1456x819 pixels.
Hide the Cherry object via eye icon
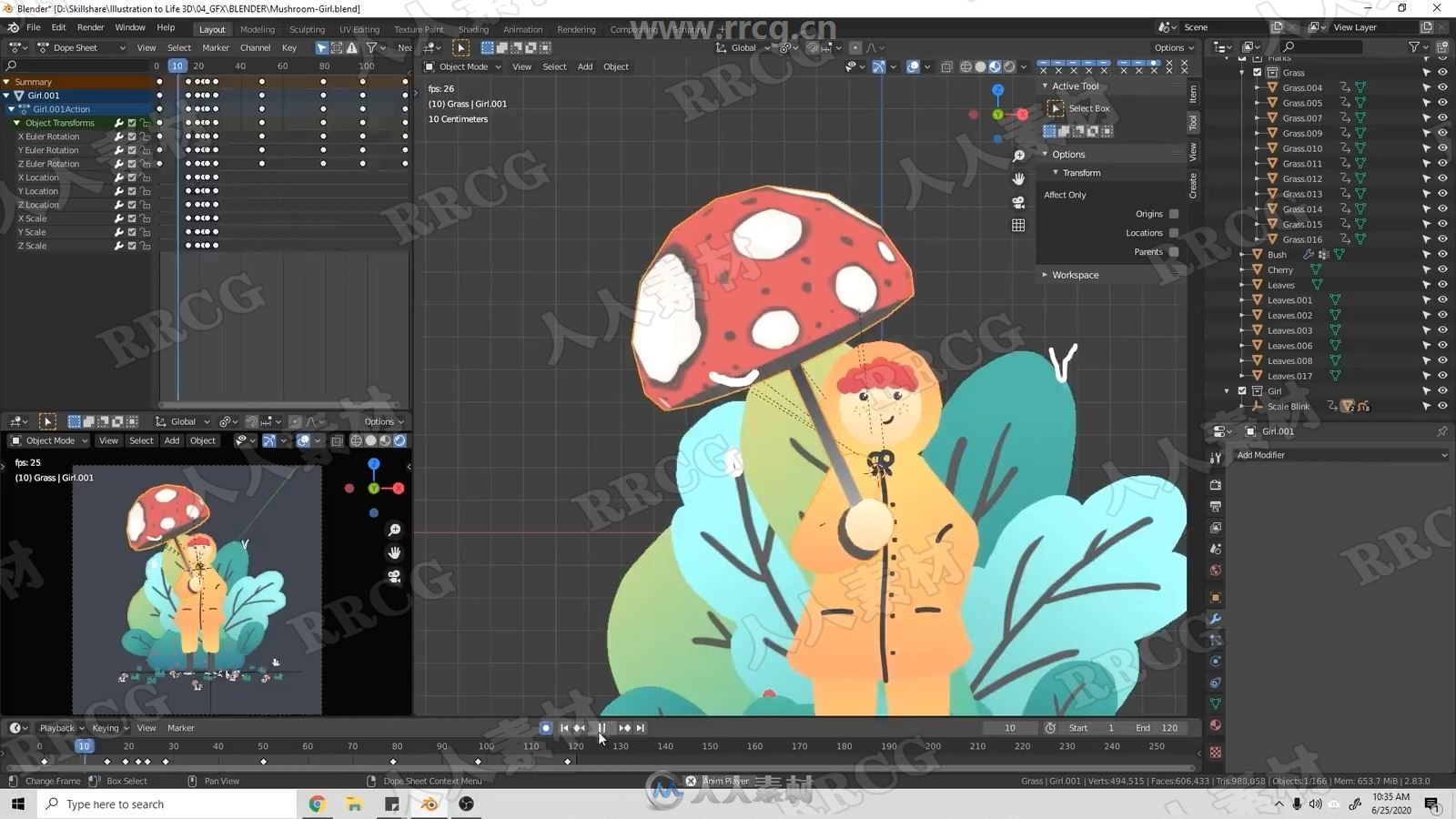pos(1442,269)
